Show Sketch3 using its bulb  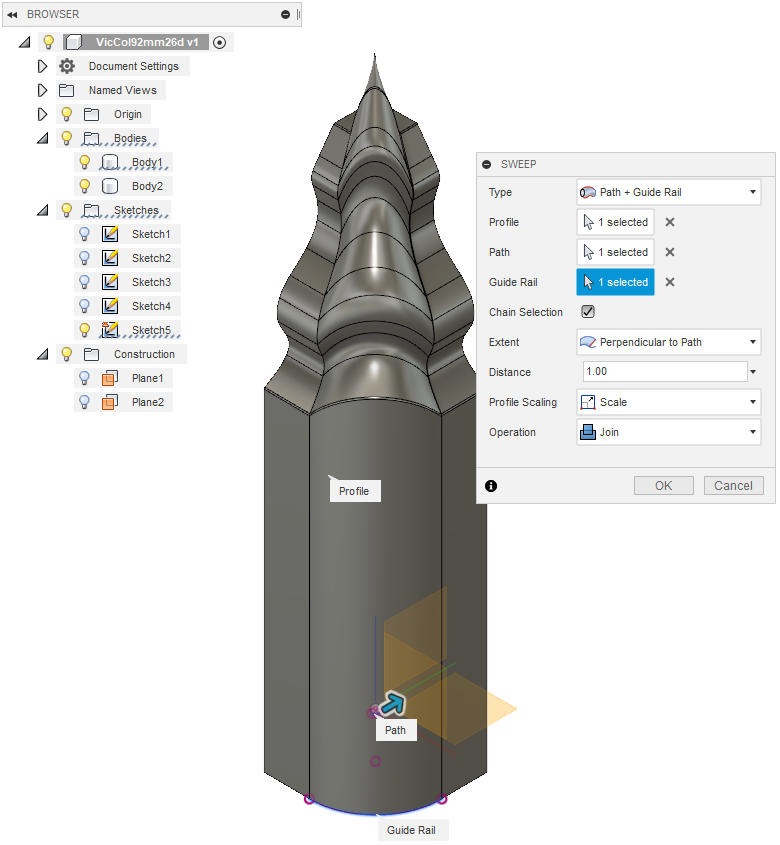pyautogui.click(x=85, y=282)
